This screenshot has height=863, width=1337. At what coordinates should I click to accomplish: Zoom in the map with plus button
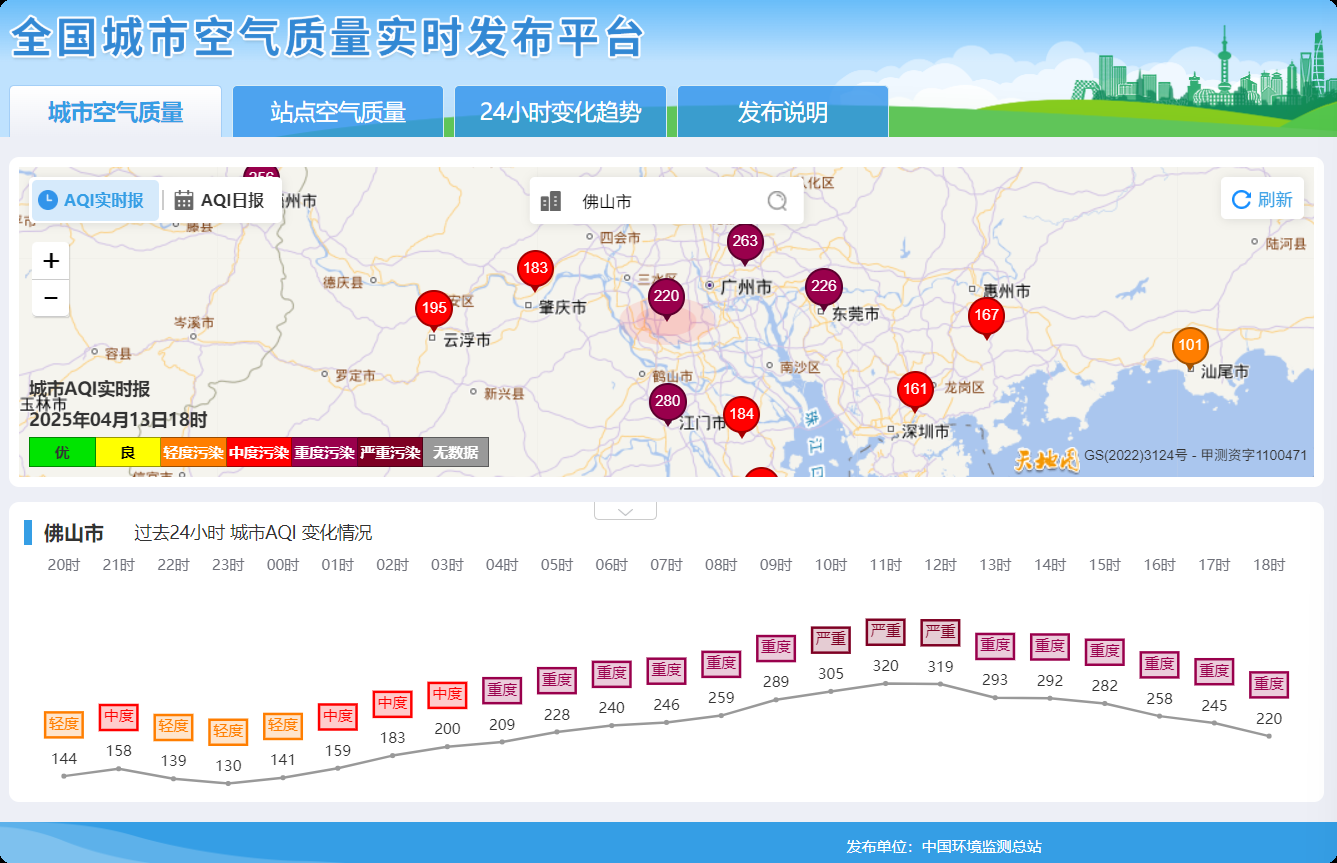click(51, 261)
